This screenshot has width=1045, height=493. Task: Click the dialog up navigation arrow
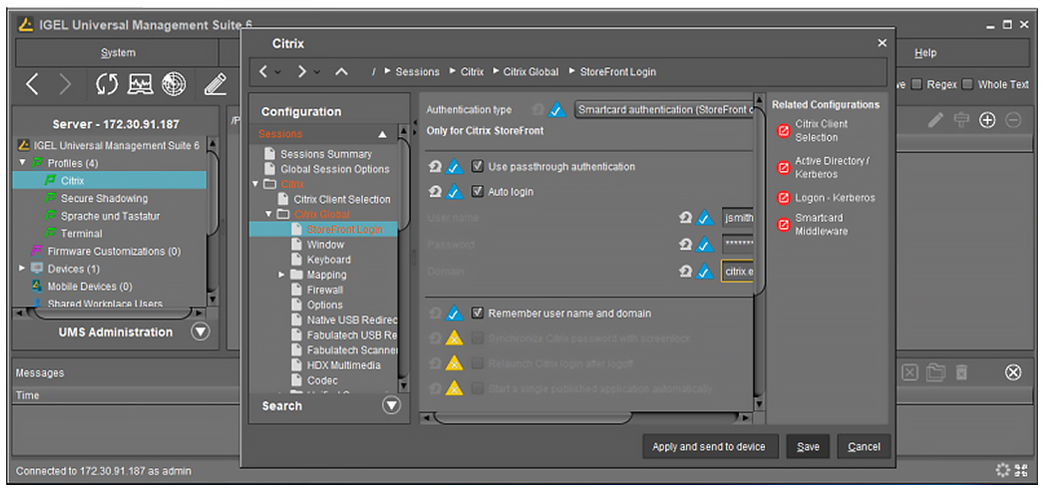tap(341, 71)
